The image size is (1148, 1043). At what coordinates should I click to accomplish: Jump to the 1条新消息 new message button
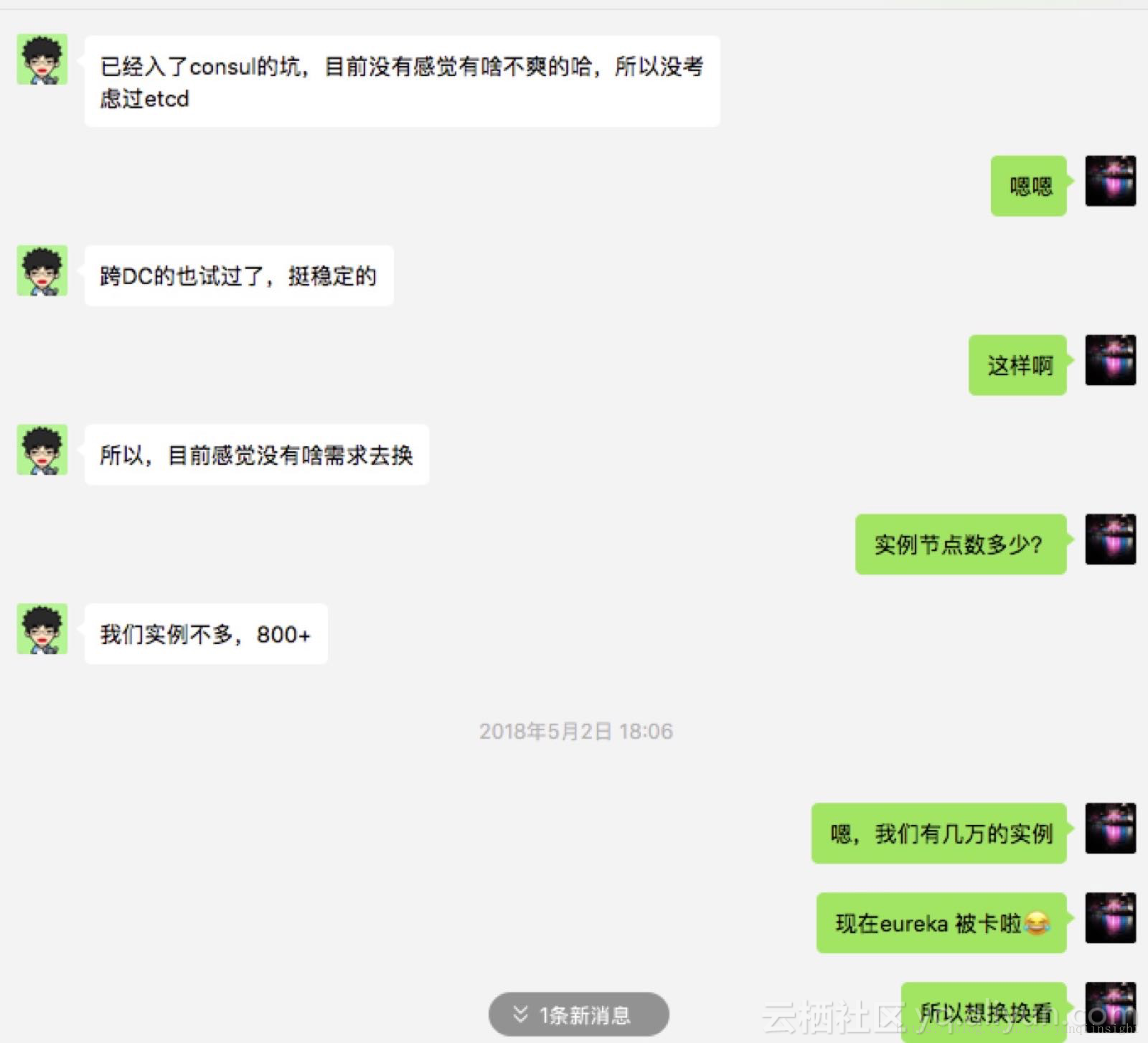pyautogui.click(x=579, y=1014)
